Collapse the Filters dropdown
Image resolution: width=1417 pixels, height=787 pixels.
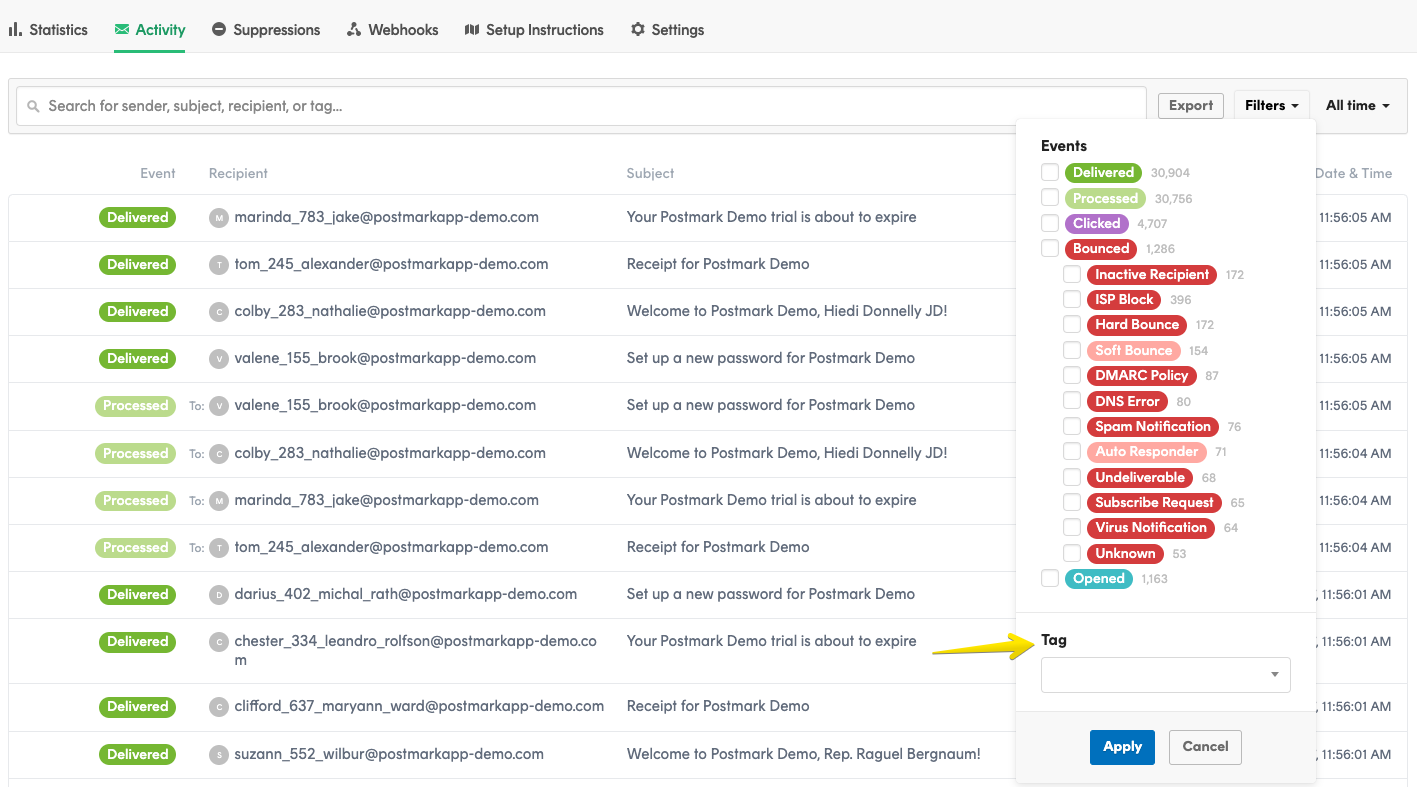tap(1271, 105)
